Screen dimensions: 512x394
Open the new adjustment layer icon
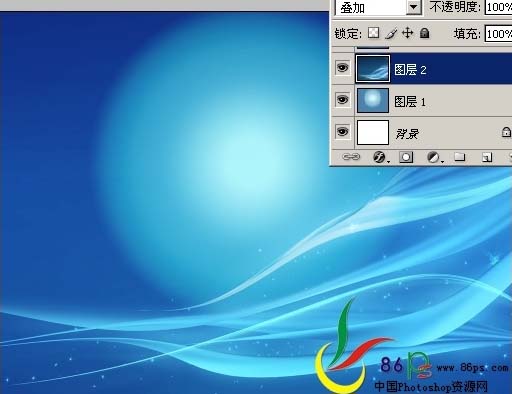click(434, 157)
